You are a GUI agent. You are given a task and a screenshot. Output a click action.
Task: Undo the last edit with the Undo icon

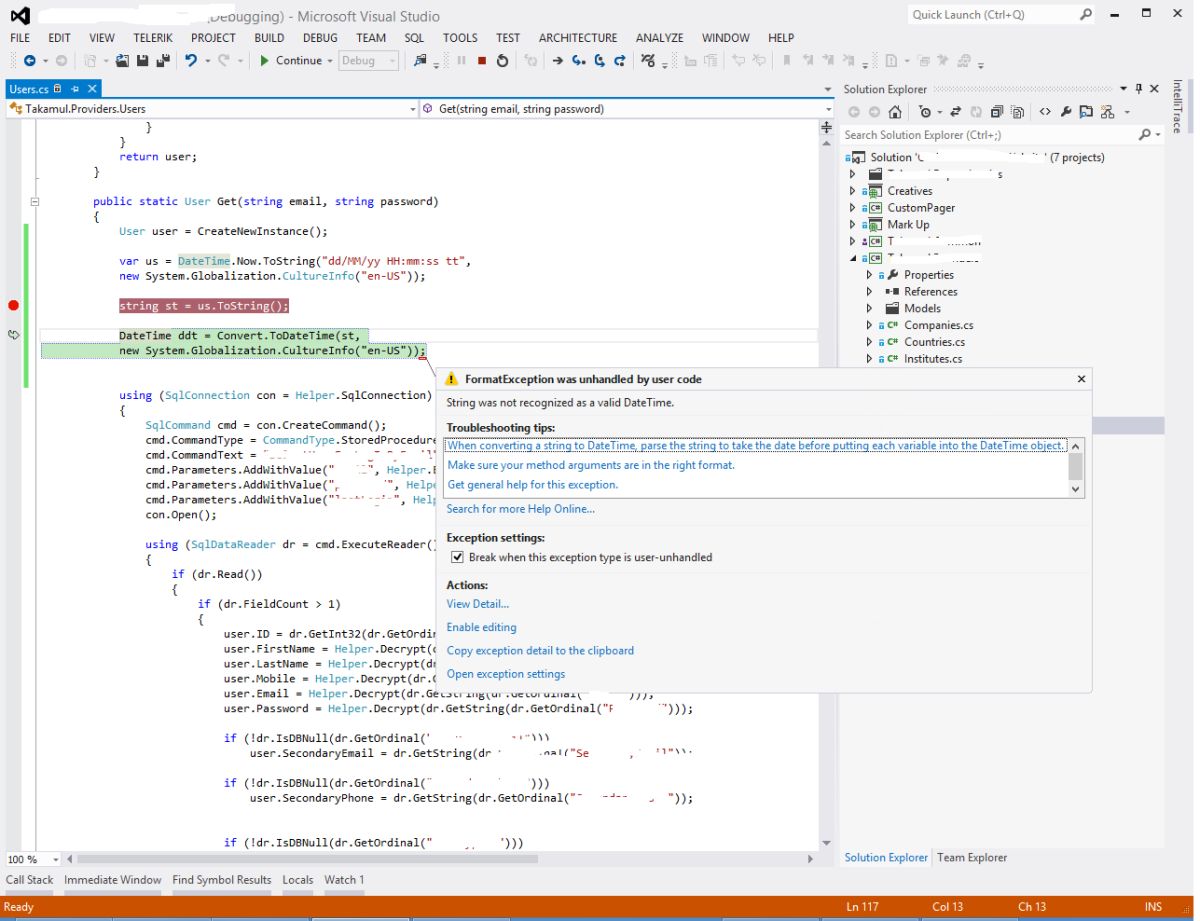click(191, 61)
